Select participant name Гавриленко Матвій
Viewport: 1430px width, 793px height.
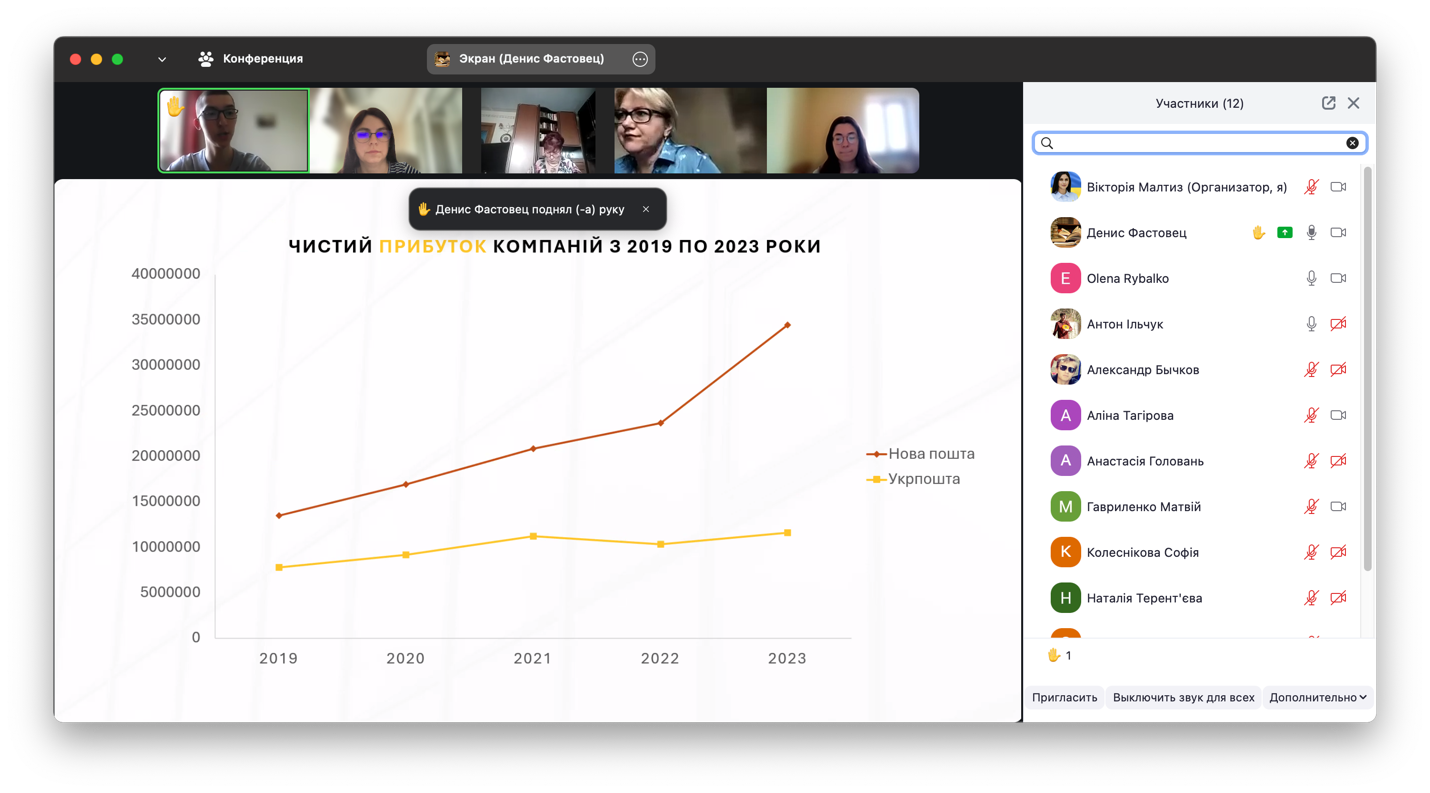point(1143,507)
